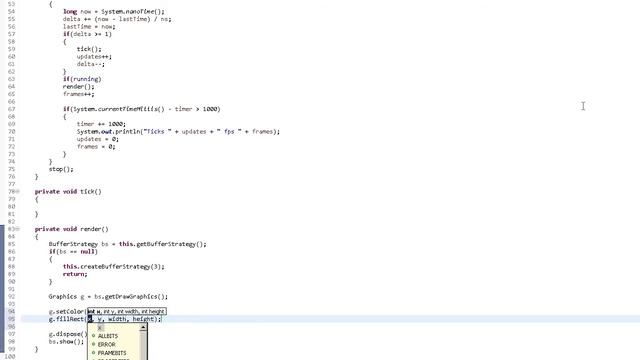Image resolution: width=640 pixels, height=360 pixels.
Task: Choose the x suggestion in the autocomplete list
Action: coord(100,328)
